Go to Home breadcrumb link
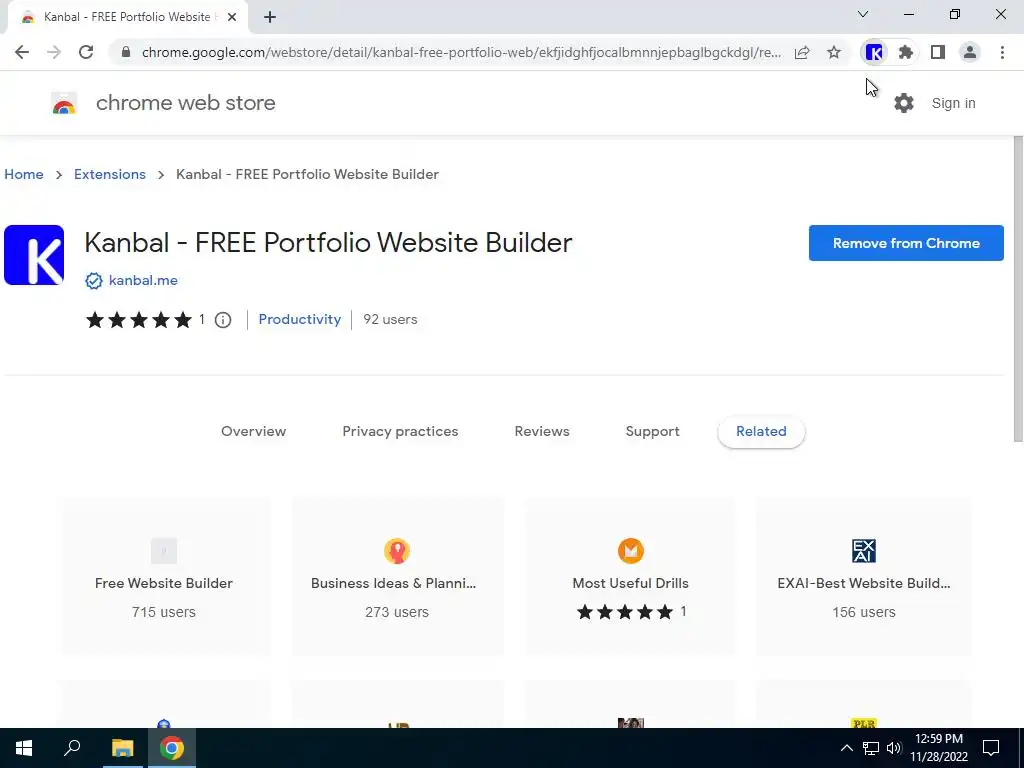The height and width of the screenshot is (768, 1024). [24, 174]
